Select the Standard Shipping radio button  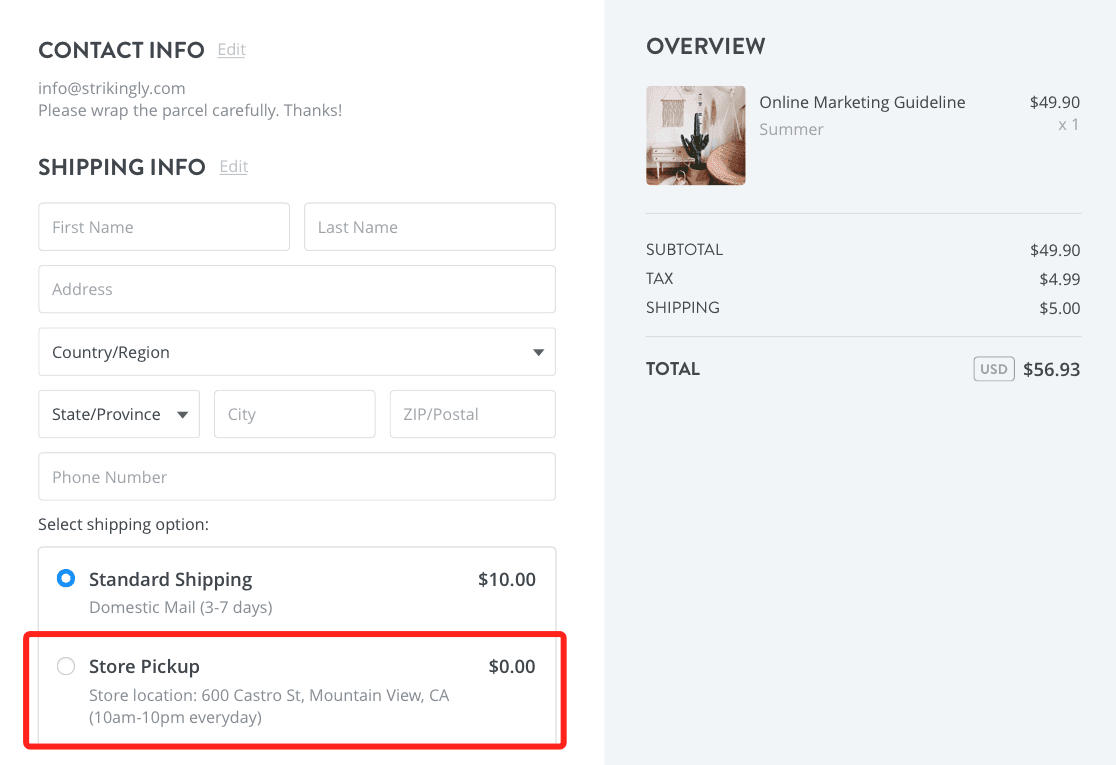[66, 578]
